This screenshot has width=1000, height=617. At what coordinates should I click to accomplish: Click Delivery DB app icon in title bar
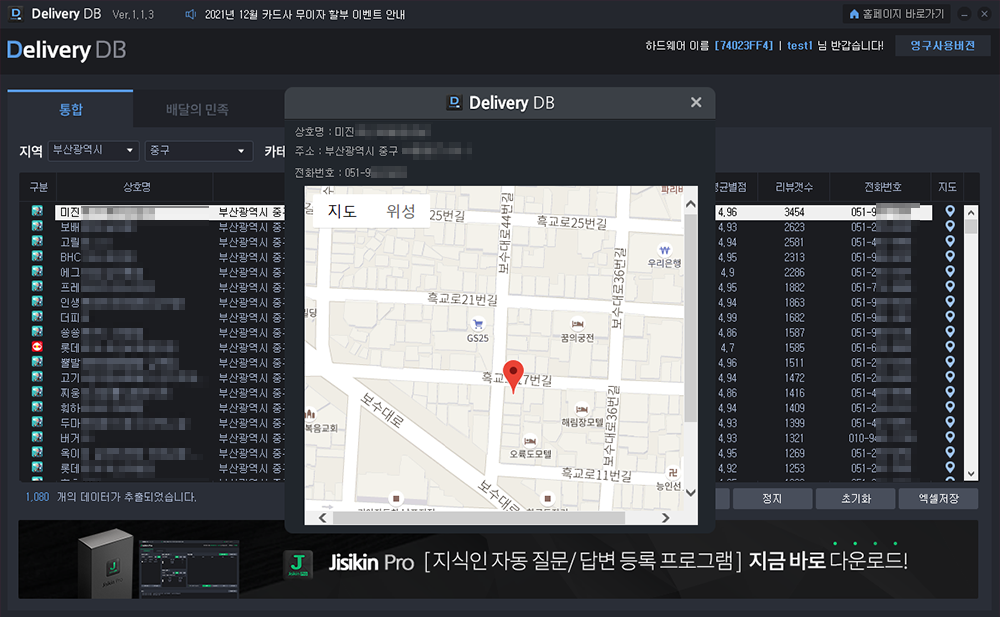16,13
